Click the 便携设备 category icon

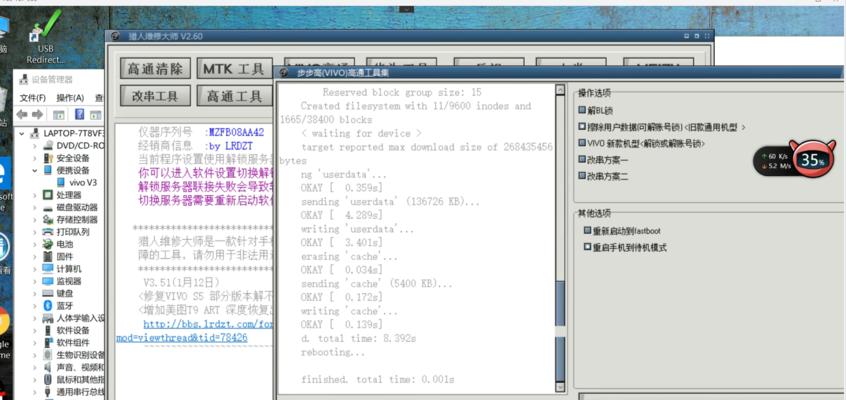click(48, 171)
